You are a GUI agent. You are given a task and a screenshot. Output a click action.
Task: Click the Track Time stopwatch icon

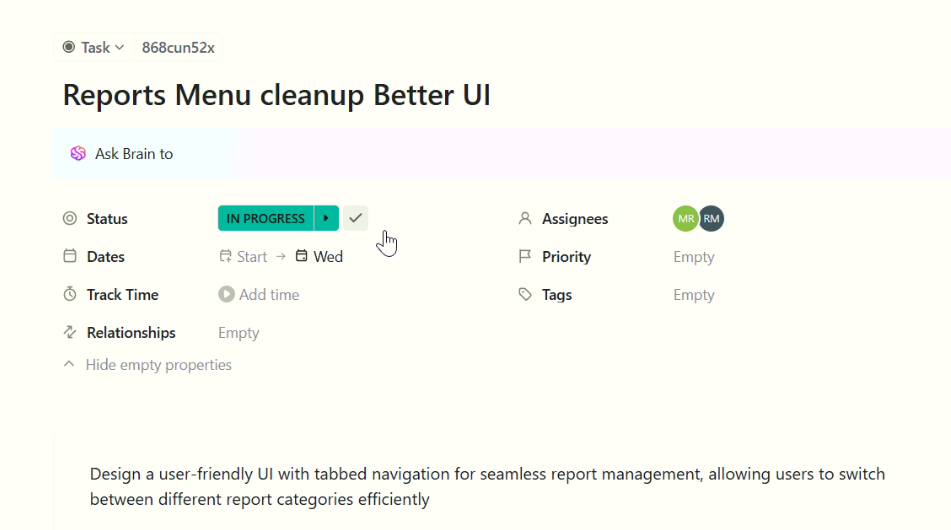(70, 295)
